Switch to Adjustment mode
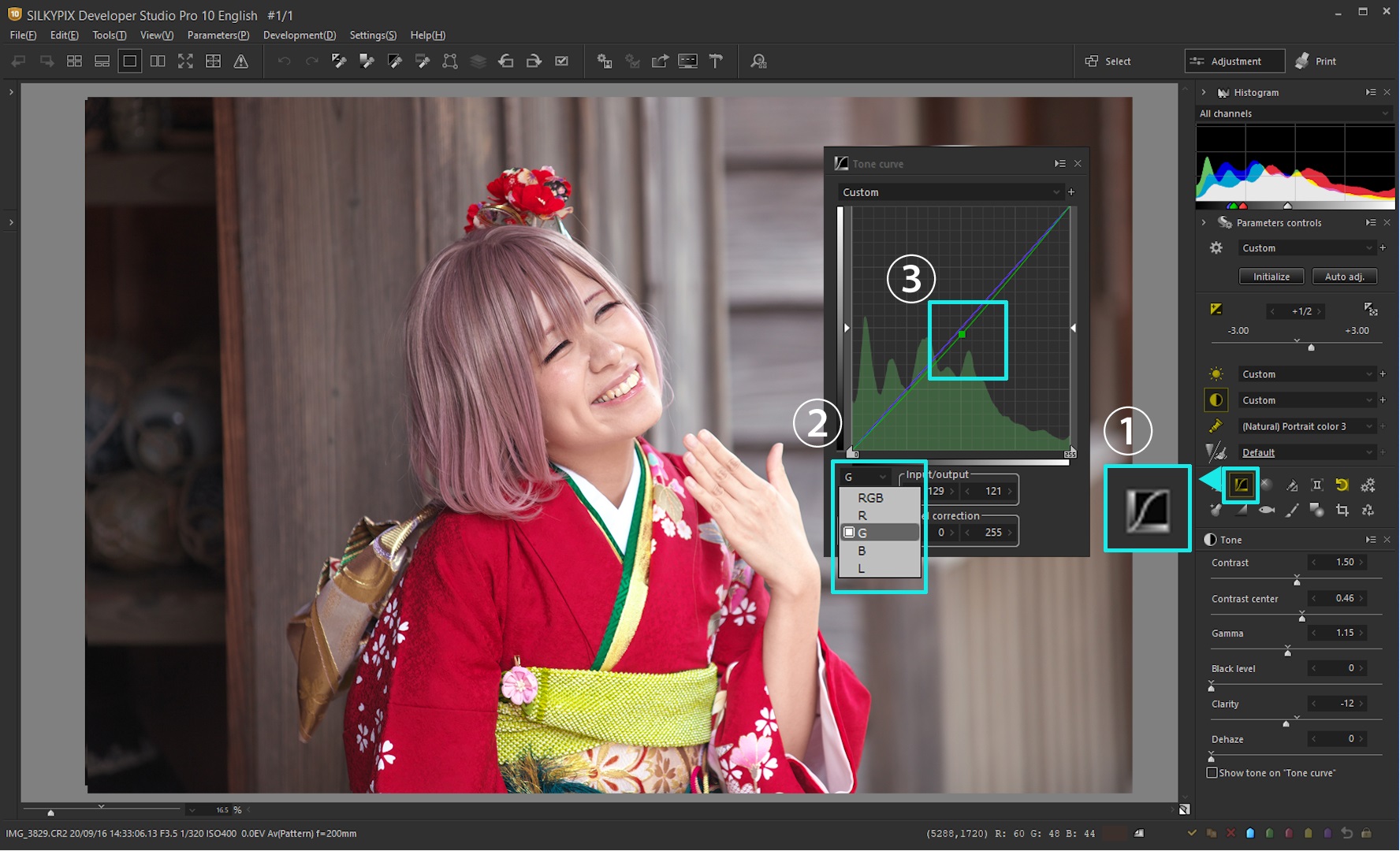 (1234, 61)
